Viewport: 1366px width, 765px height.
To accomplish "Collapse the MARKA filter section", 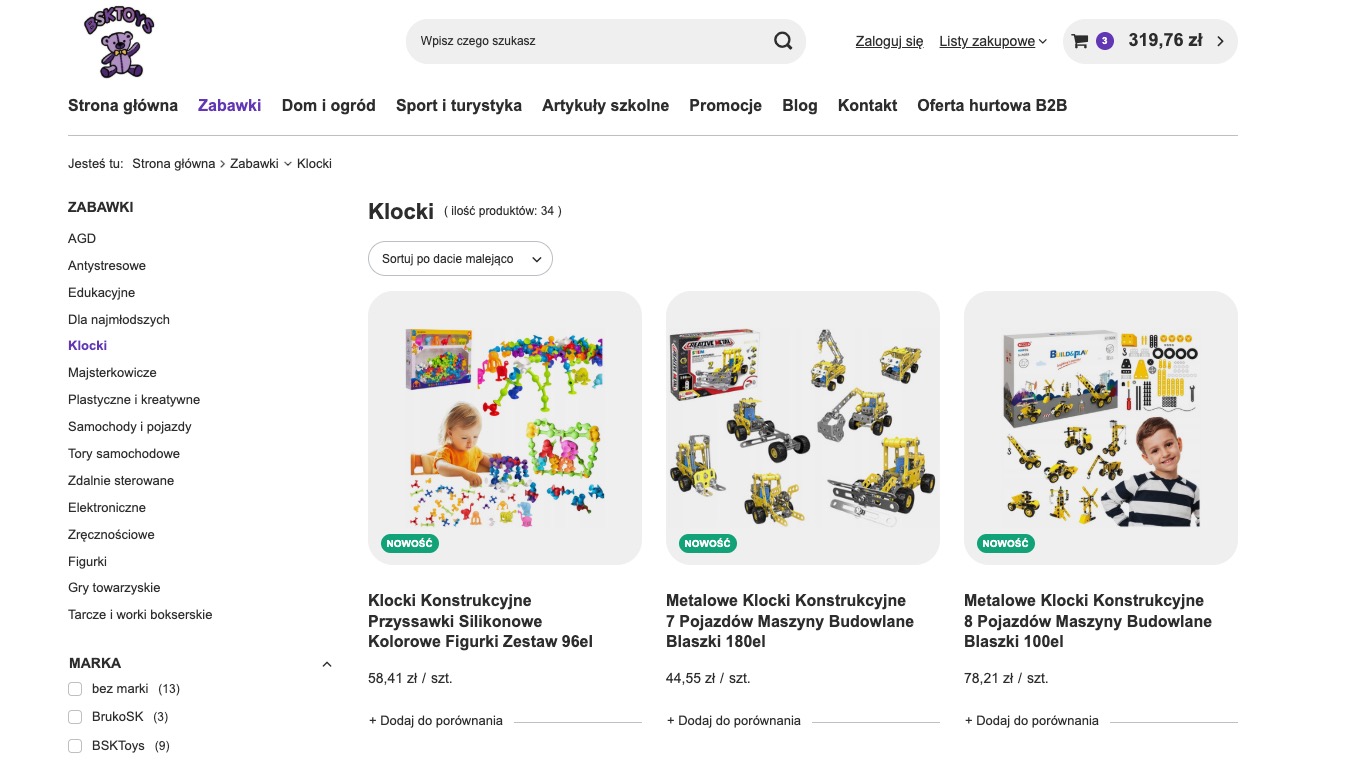I will coord(326,664).
